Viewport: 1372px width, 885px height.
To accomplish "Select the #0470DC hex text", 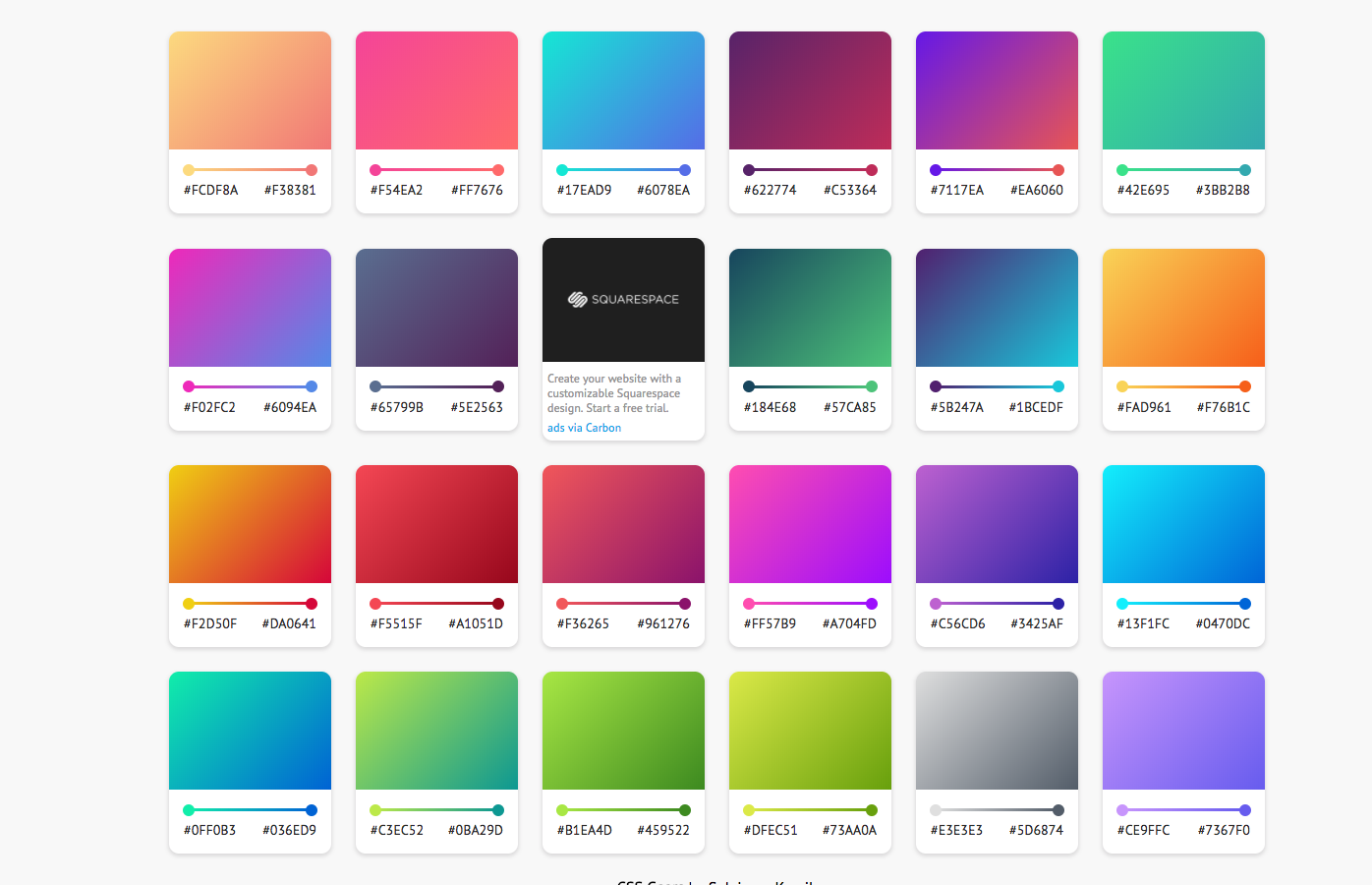I will [1223, 623].
